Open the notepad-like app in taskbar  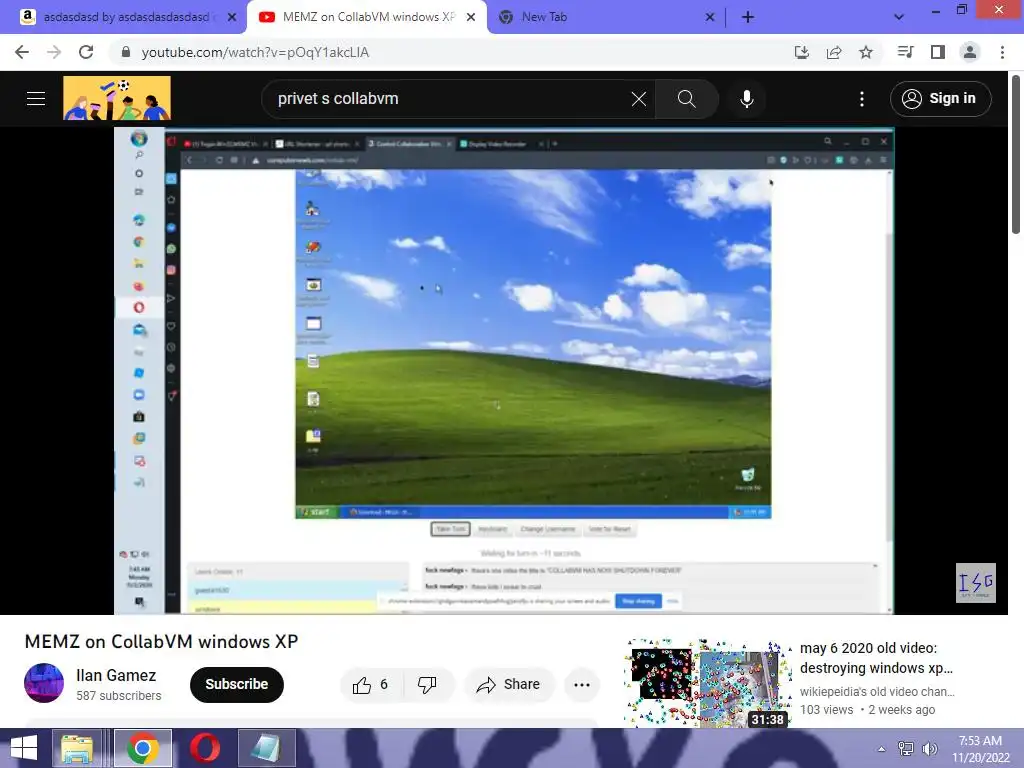(x=266, y=748)
